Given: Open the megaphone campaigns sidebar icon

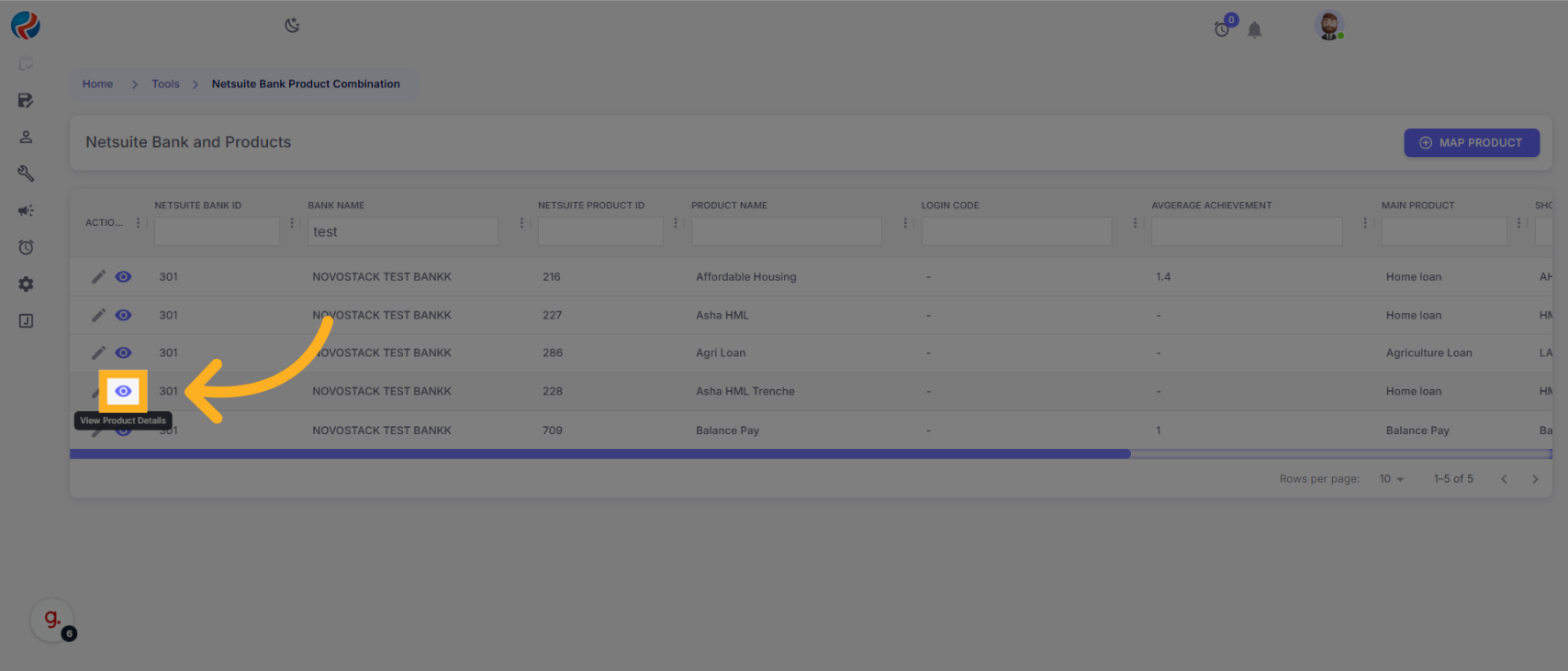Looking at the screenshot, I should 26,211.
